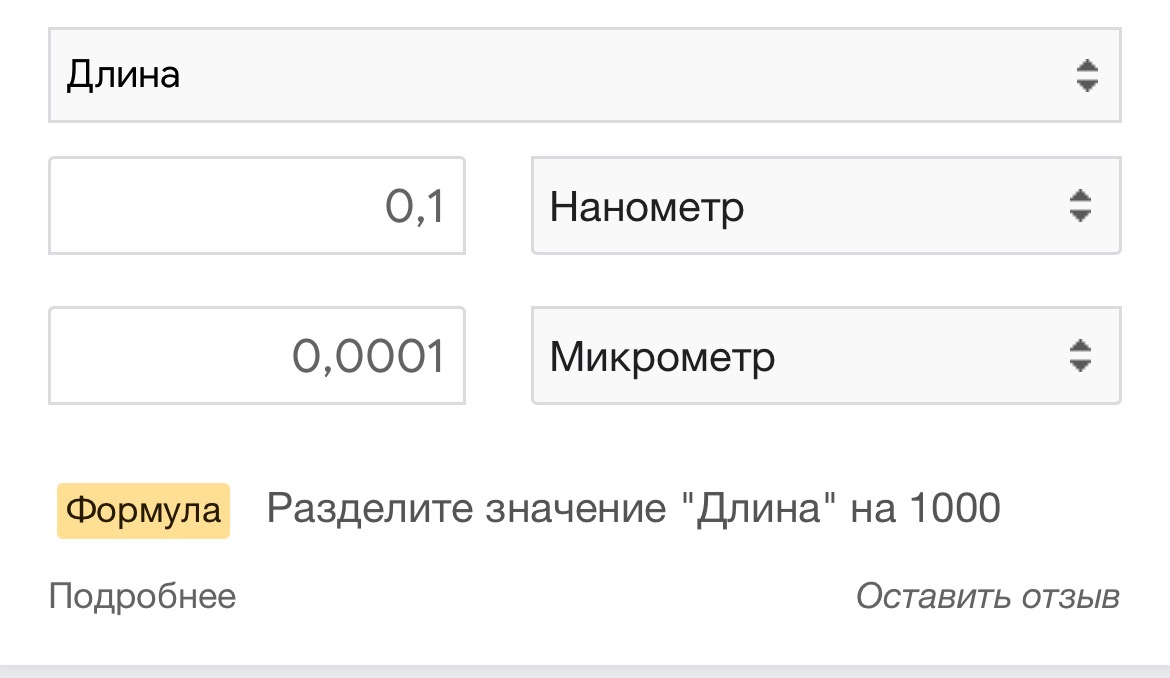
Task: Click the "Оставить отзыв" feedback link
Action: [987, 597]
